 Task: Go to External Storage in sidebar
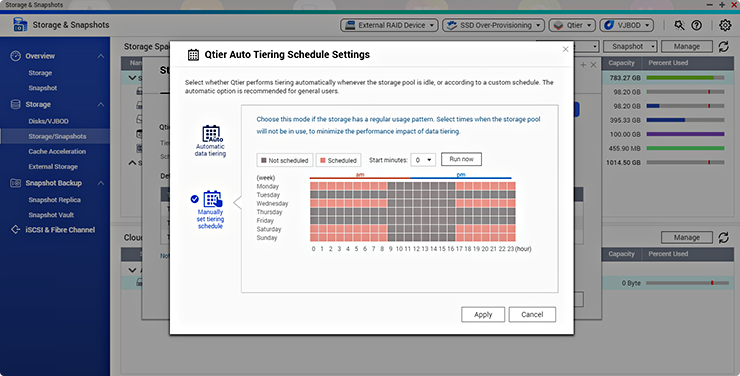53,167
